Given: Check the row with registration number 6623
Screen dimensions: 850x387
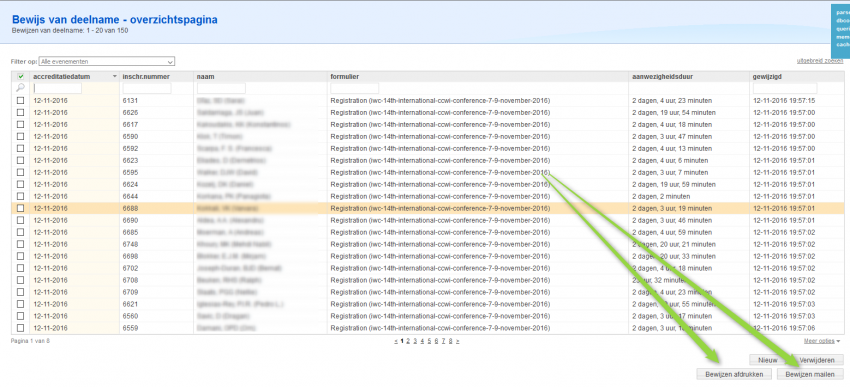Looking at the screenshot, I should coord(21,160).
